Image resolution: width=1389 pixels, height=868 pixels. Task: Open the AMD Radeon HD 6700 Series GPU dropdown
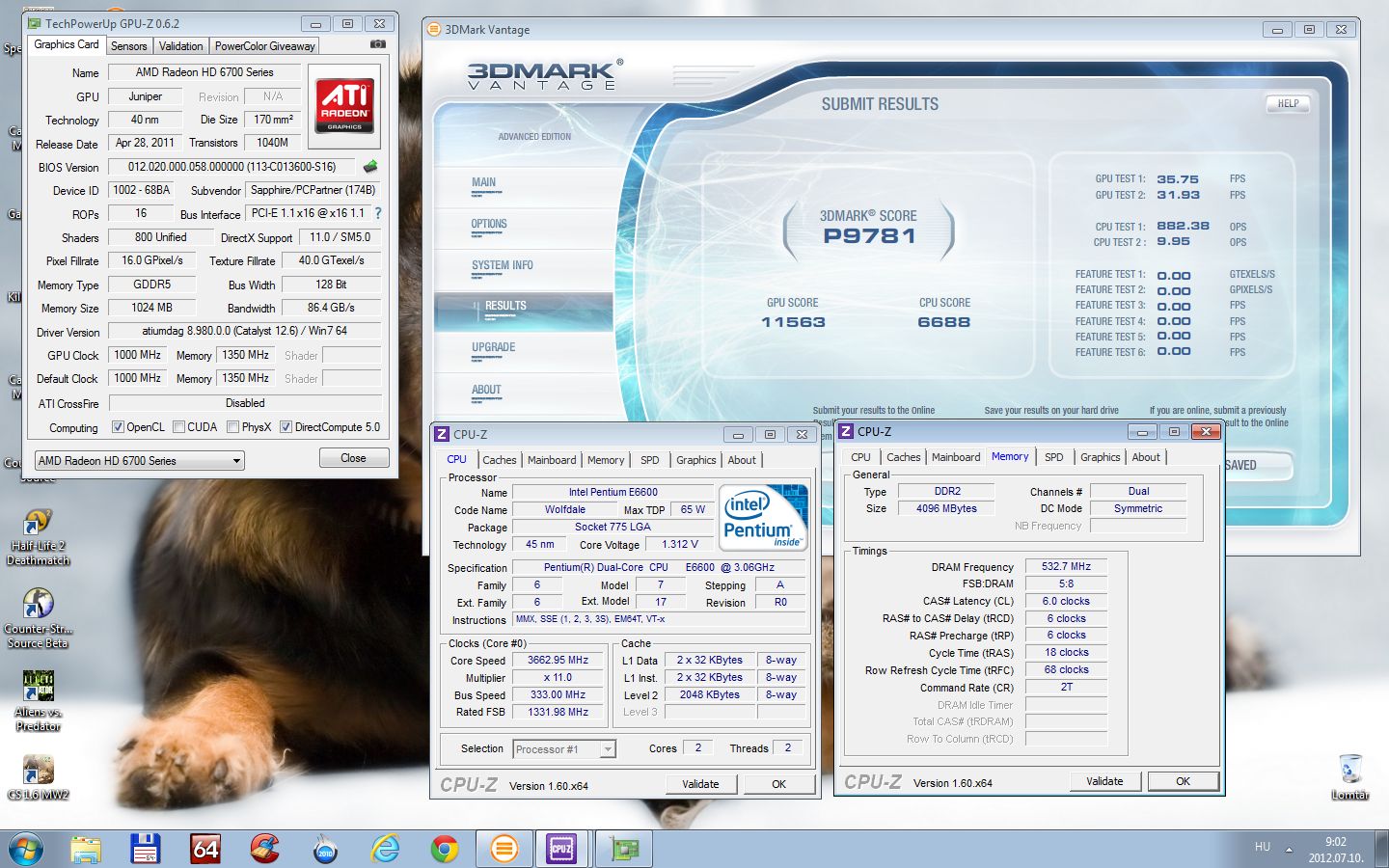(139, 461)
